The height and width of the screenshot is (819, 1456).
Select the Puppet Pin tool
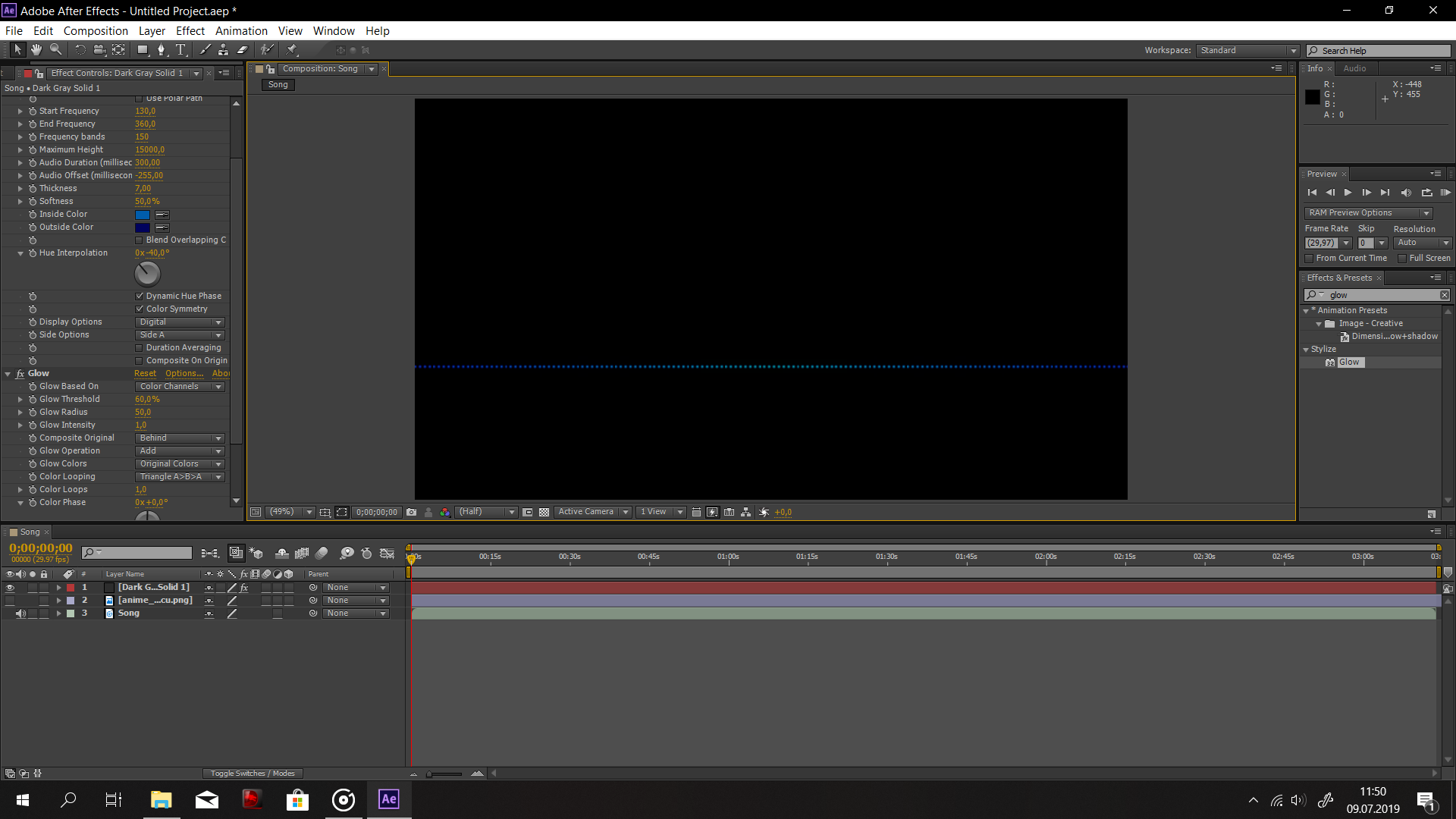tap(292, 50)
